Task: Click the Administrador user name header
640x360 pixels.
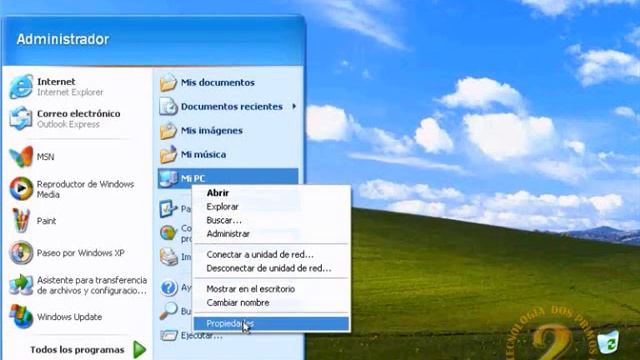Action: click(x=63, y=39)
